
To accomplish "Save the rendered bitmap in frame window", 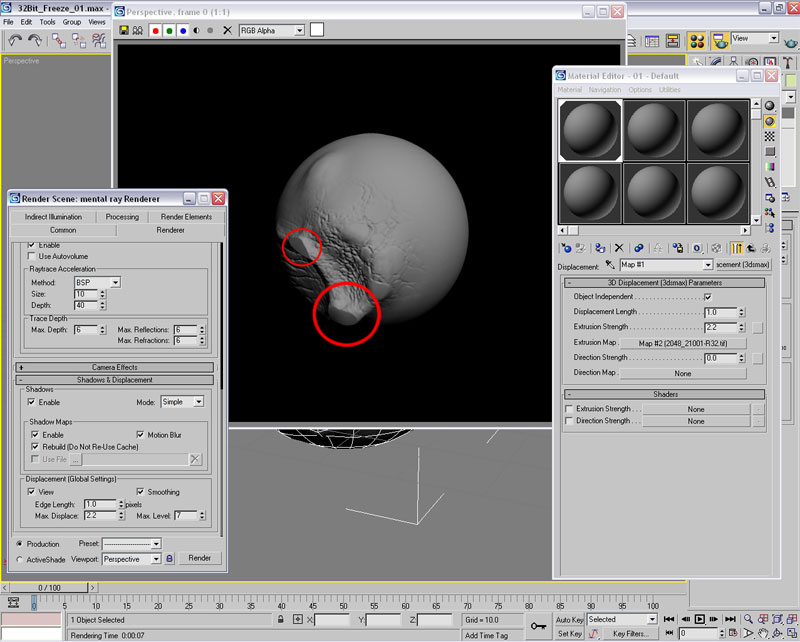I will point(123,31).
